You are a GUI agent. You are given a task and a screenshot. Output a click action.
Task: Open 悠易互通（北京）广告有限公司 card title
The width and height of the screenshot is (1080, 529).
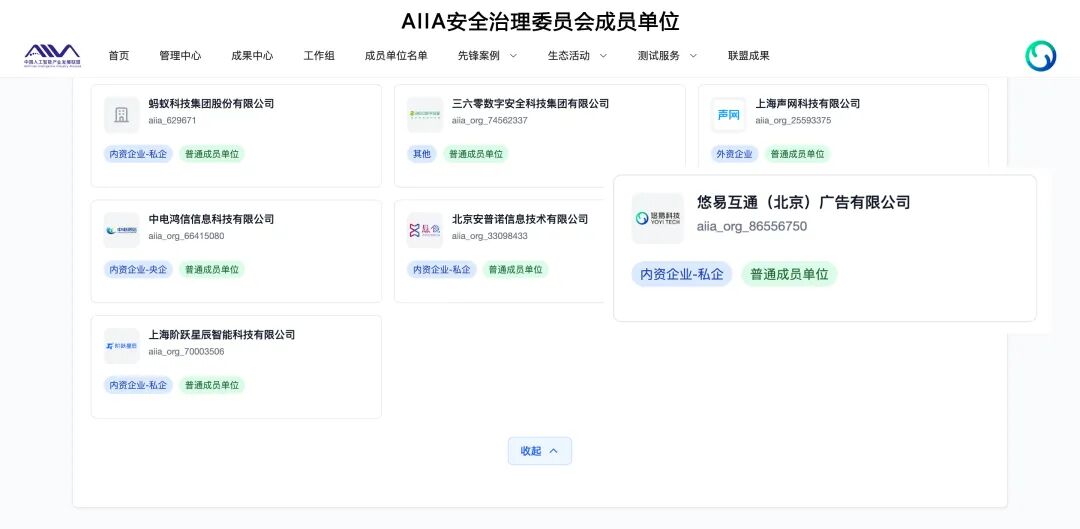point(804,202)
